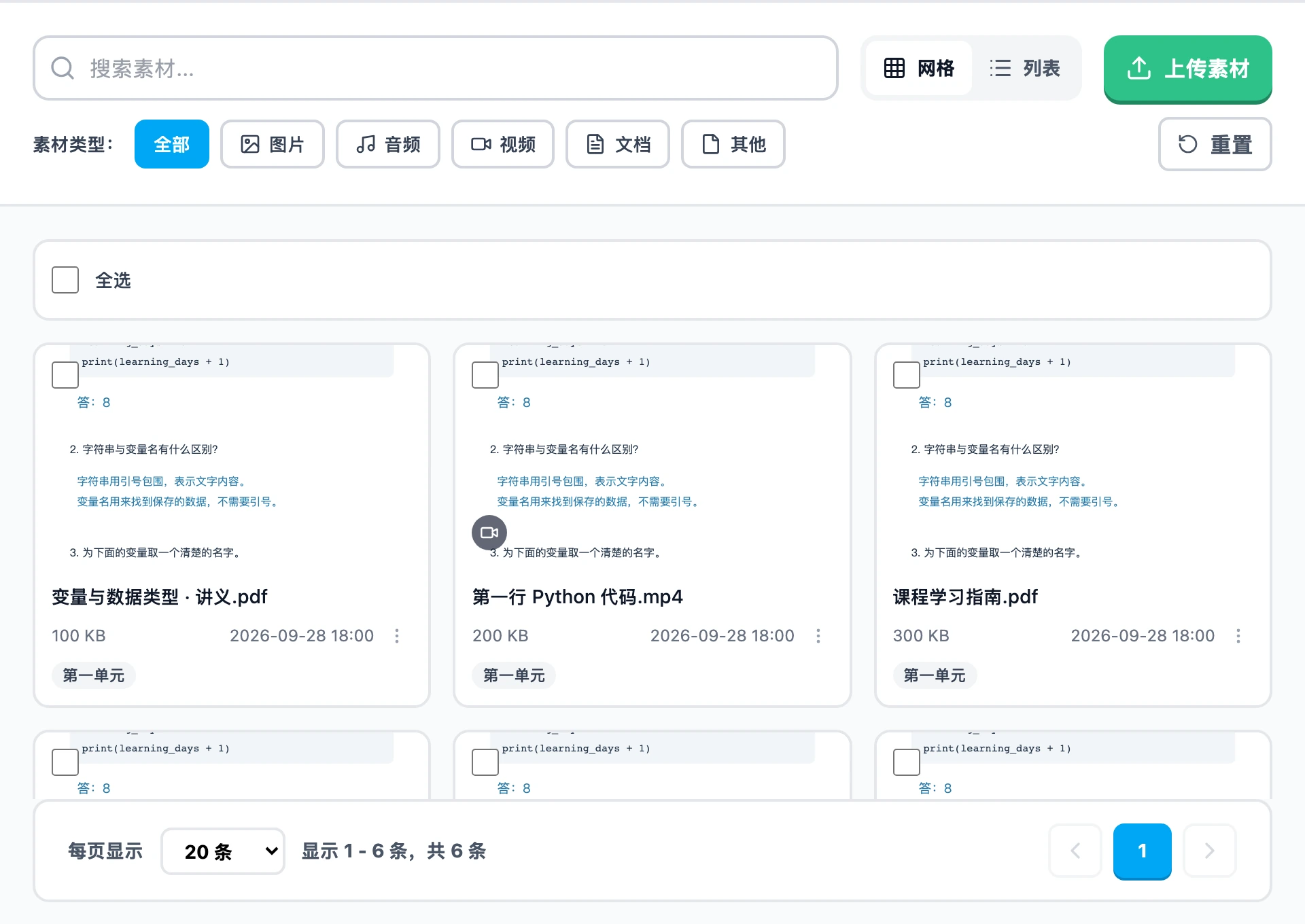This screenshot has height=924, width=1305.
Task: Check the first card checkbox in second row
Action: point(65,762)
